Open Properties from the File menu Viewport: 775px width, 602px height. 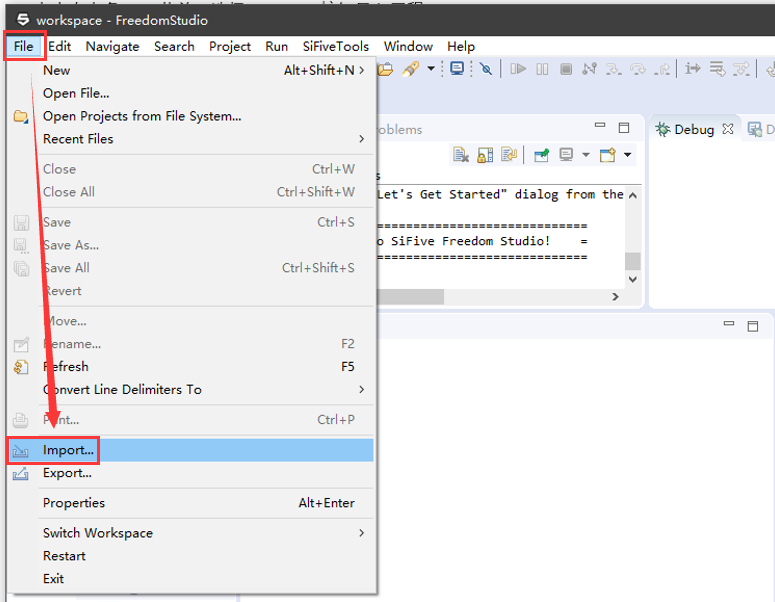click(x=190, y=503)
